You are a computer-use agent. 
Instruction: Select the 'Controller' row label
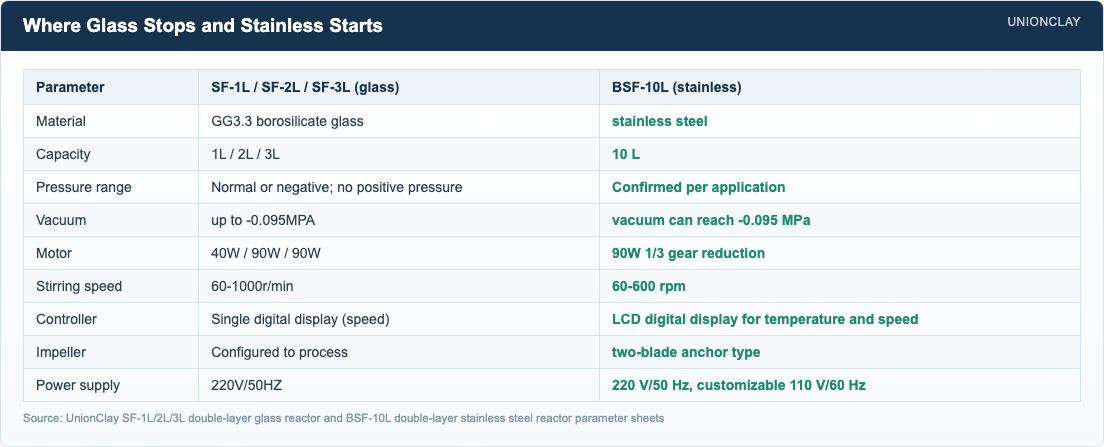[66, 320]
